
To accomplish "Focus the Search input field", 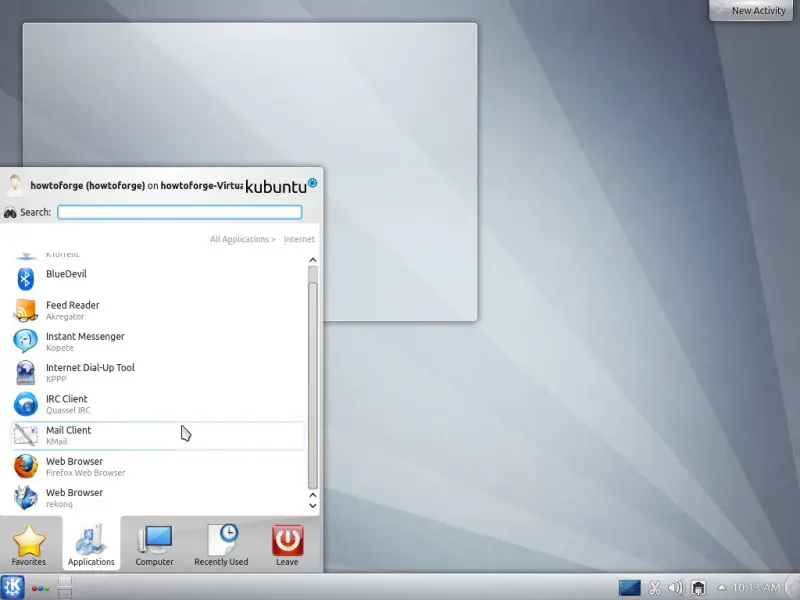I will point(180,212).
